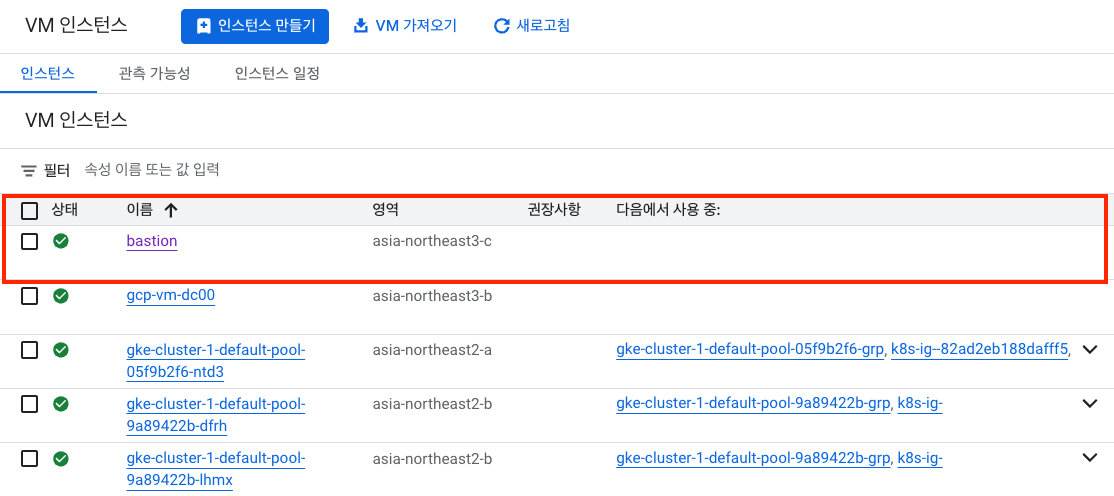Open the 인스턴스 일정 tab

[x=277, y=73]
